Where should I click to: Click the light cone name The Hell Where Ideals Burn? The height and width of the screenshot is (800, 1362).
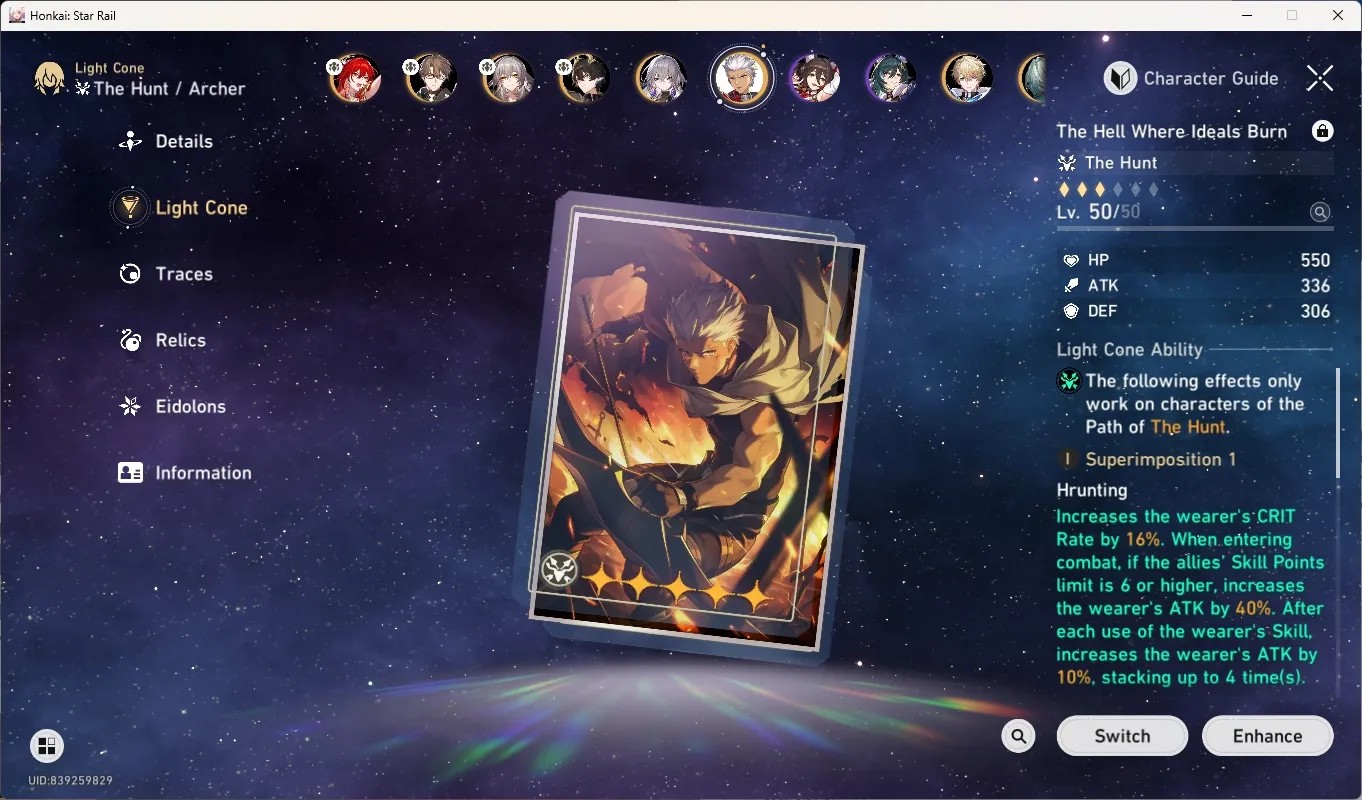[x=1171, y=132]
